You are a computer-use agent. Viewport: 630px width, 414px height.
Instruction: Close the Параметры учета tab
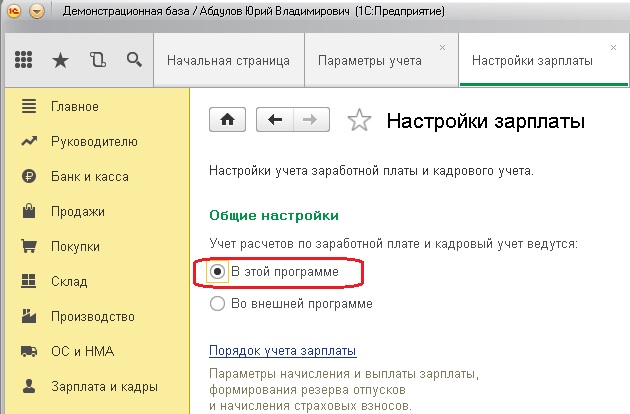[443, 48]
